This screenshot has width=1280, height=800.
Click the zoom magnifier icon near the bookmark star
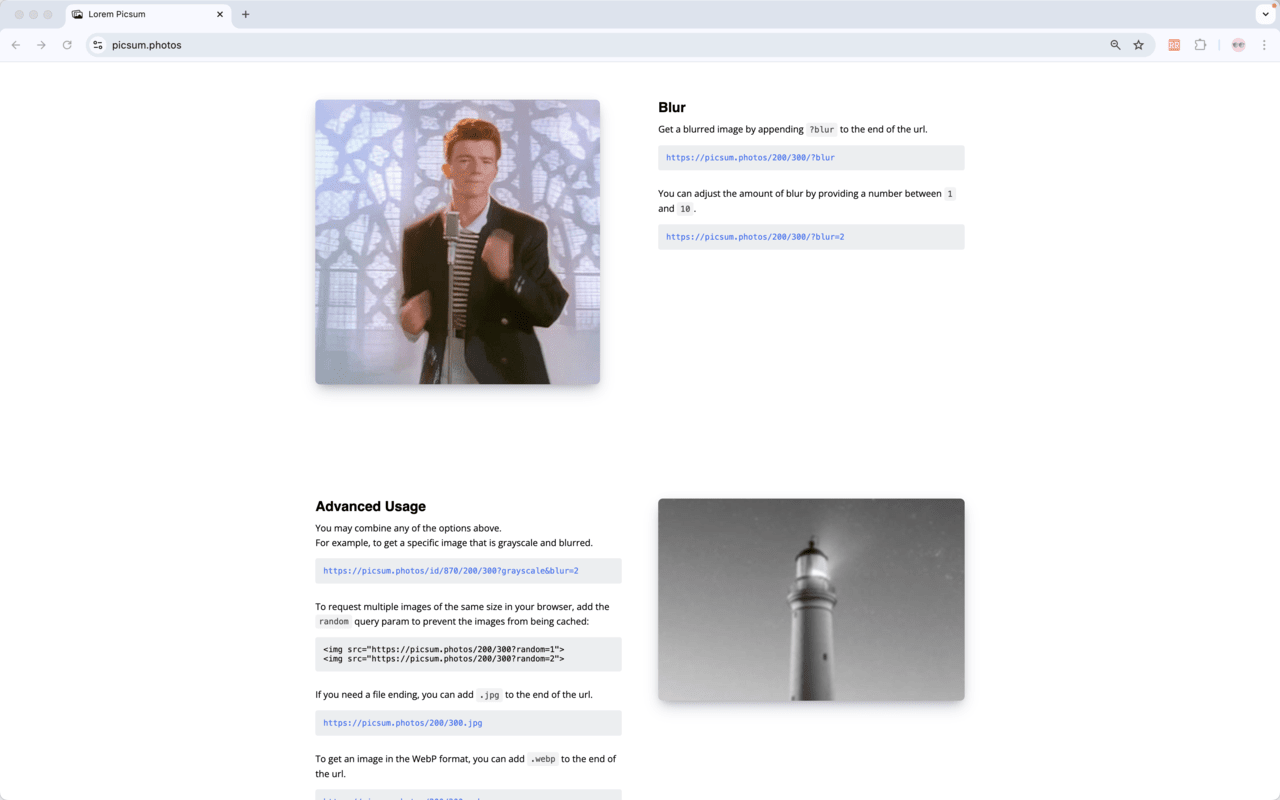(1115, 45)
